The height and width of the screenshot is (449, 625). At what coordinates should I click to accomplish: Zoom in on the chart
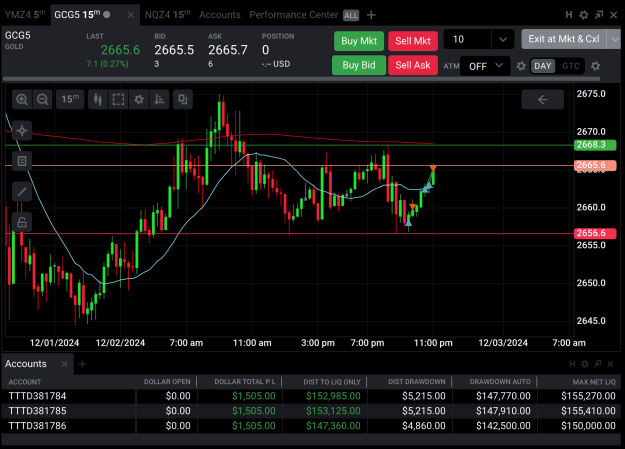(22, 99)
